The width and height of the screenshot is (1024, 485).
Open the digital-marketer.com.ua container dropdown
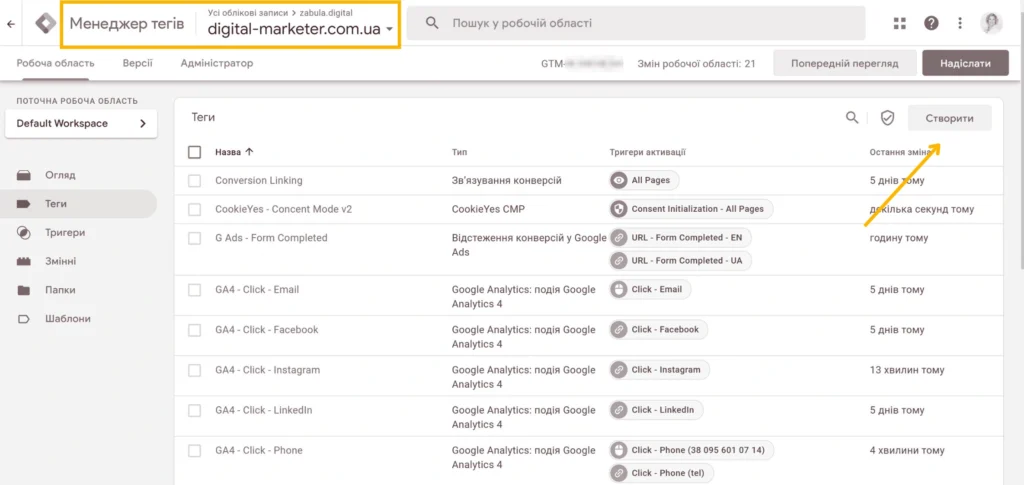click(x=300, y=29)
